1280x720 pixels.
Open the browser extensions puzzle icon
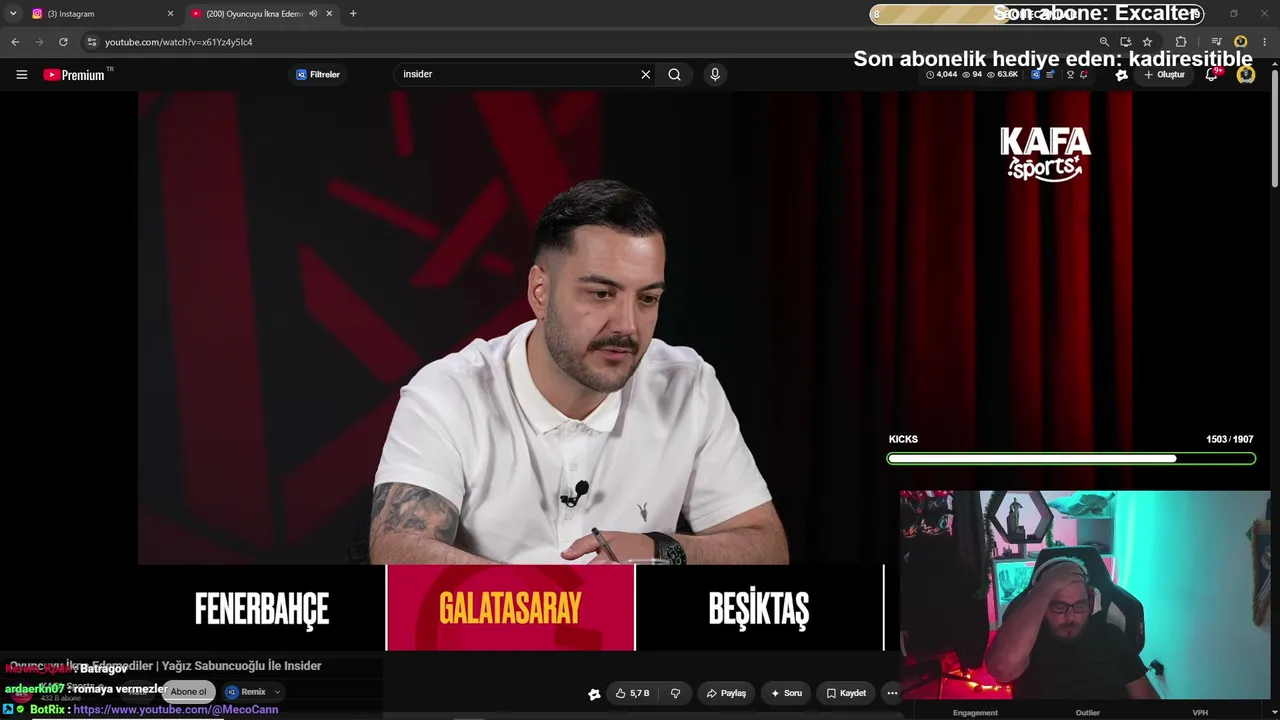point(1181,42)
